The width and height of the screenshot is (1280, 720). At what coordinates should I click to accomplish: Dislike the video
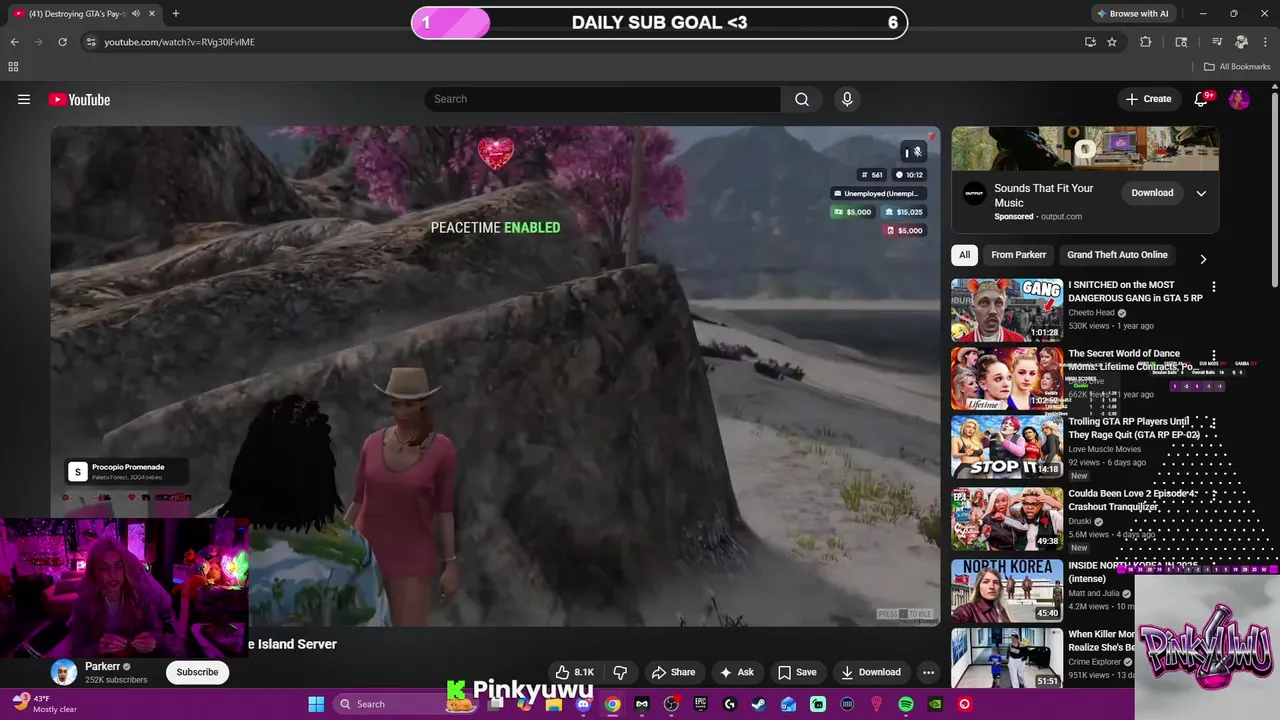620,672
